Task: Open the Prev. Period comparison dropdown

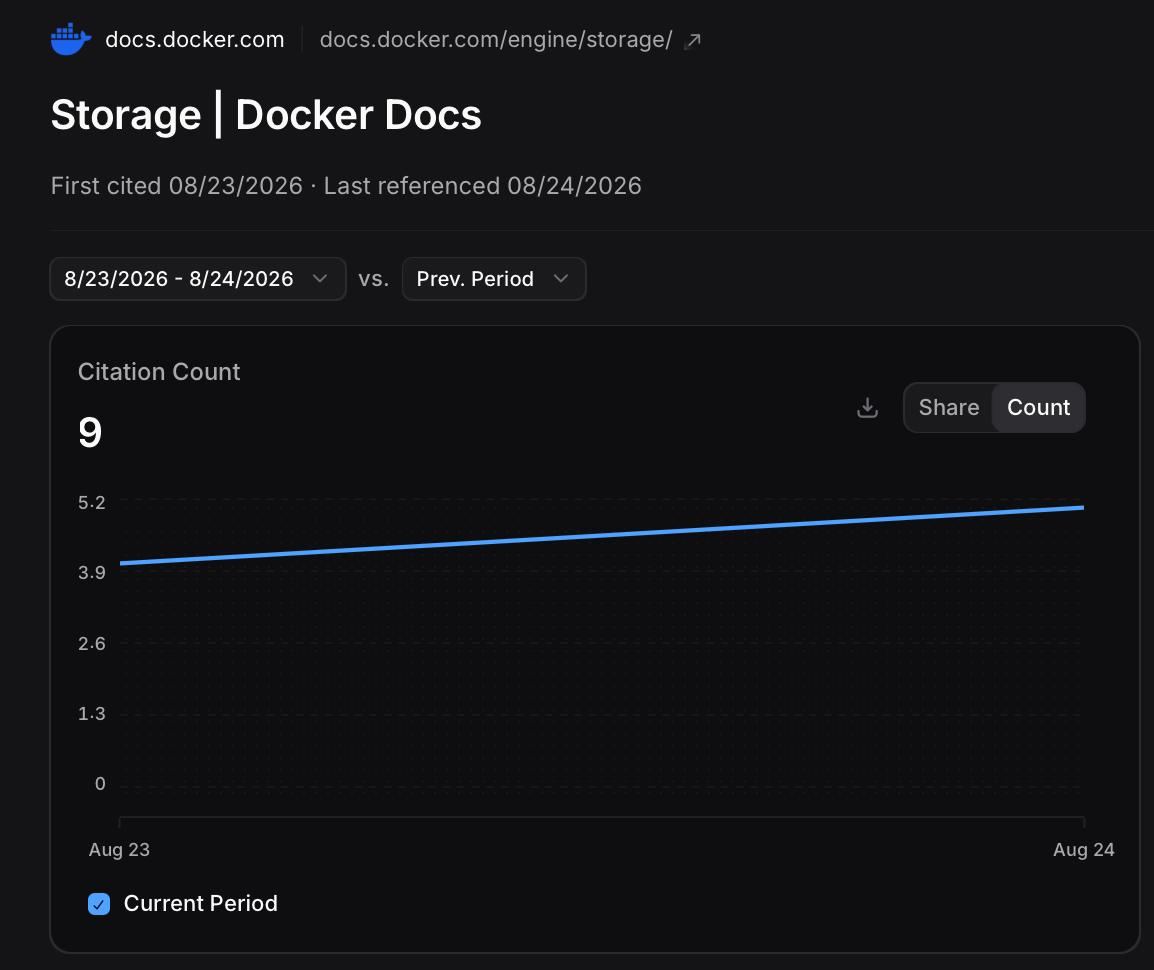Action: (x=494, y=279)
